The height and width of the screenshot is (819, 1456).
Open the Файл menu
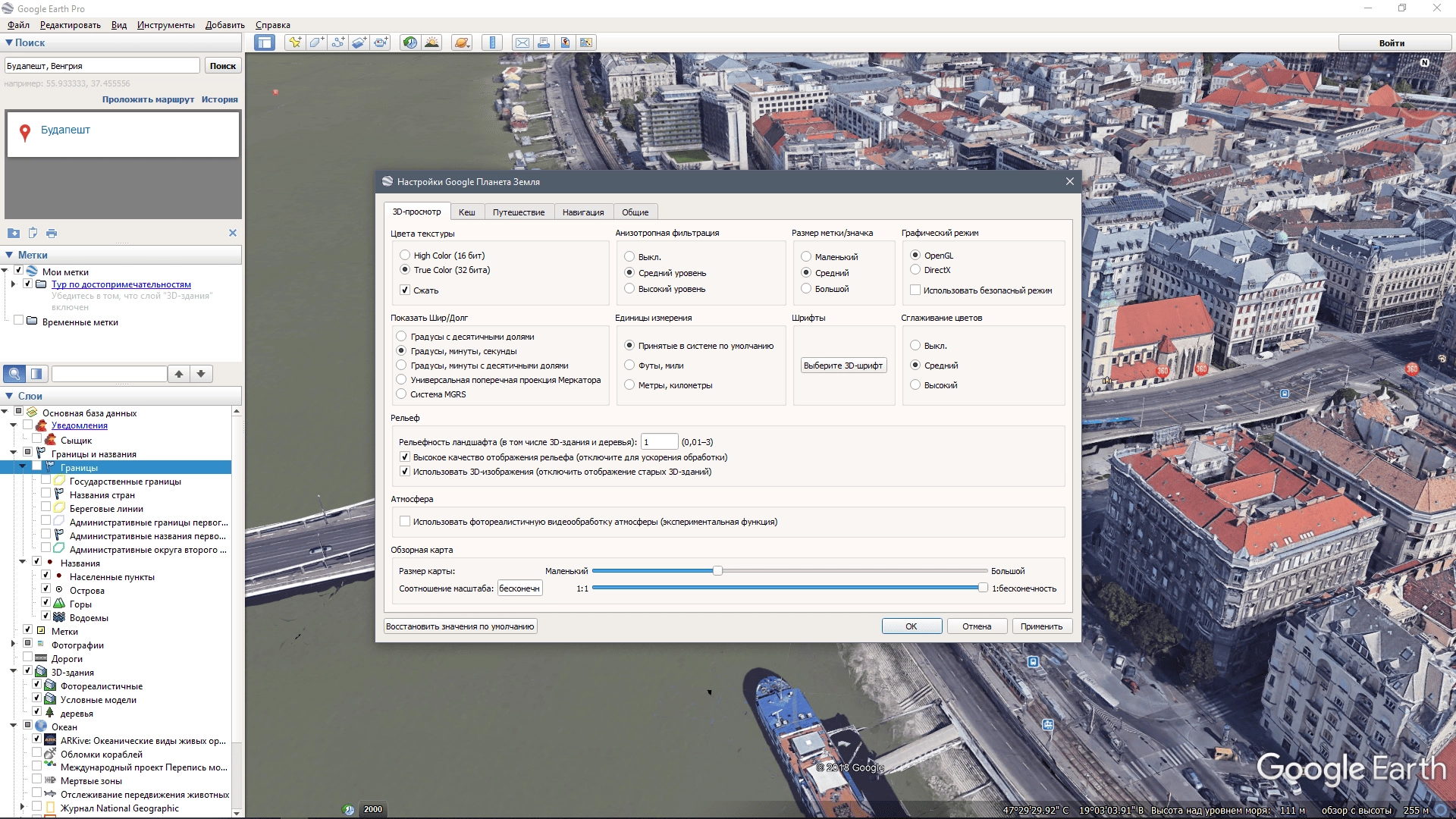[x=18, y=25]
